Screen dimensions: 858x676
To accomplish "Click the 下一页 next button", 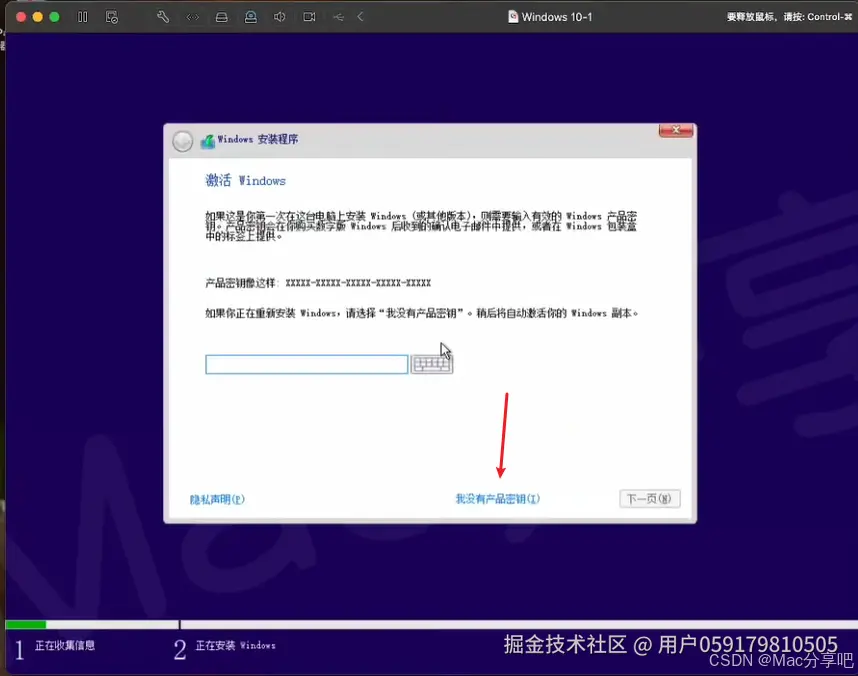I will (650, 498).
